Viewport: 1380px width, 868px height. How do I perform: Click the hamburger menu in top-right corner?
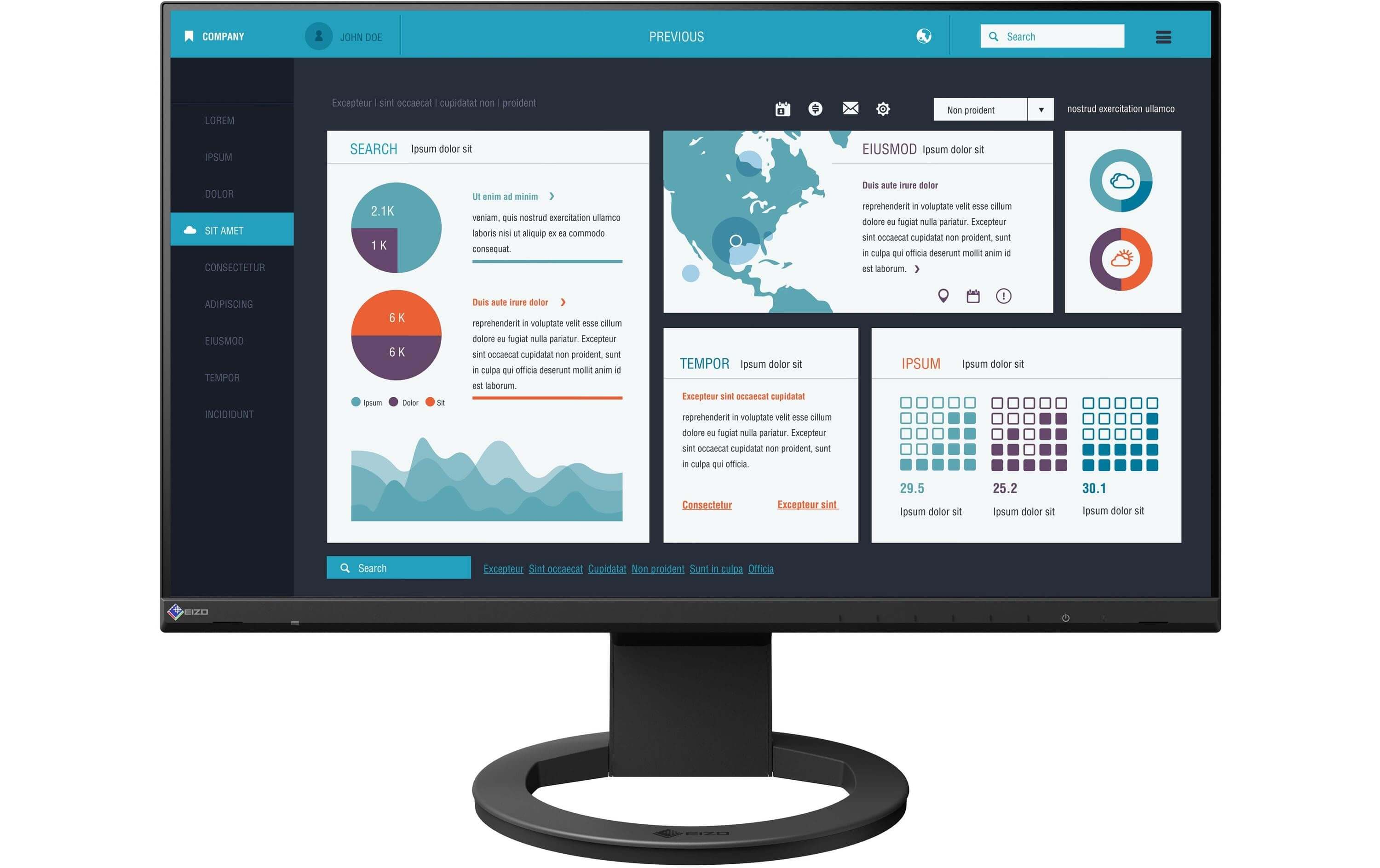point(1164,35)
